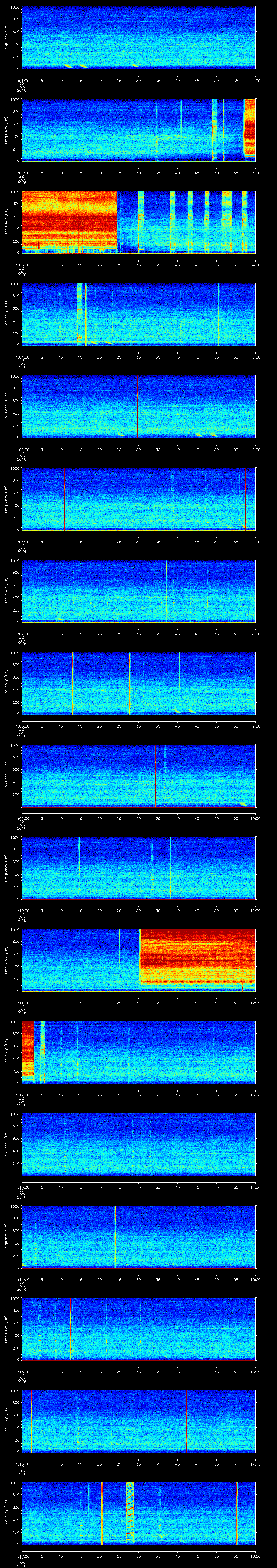Click the "1:06:00" start time label

click(x=22, y=542)
